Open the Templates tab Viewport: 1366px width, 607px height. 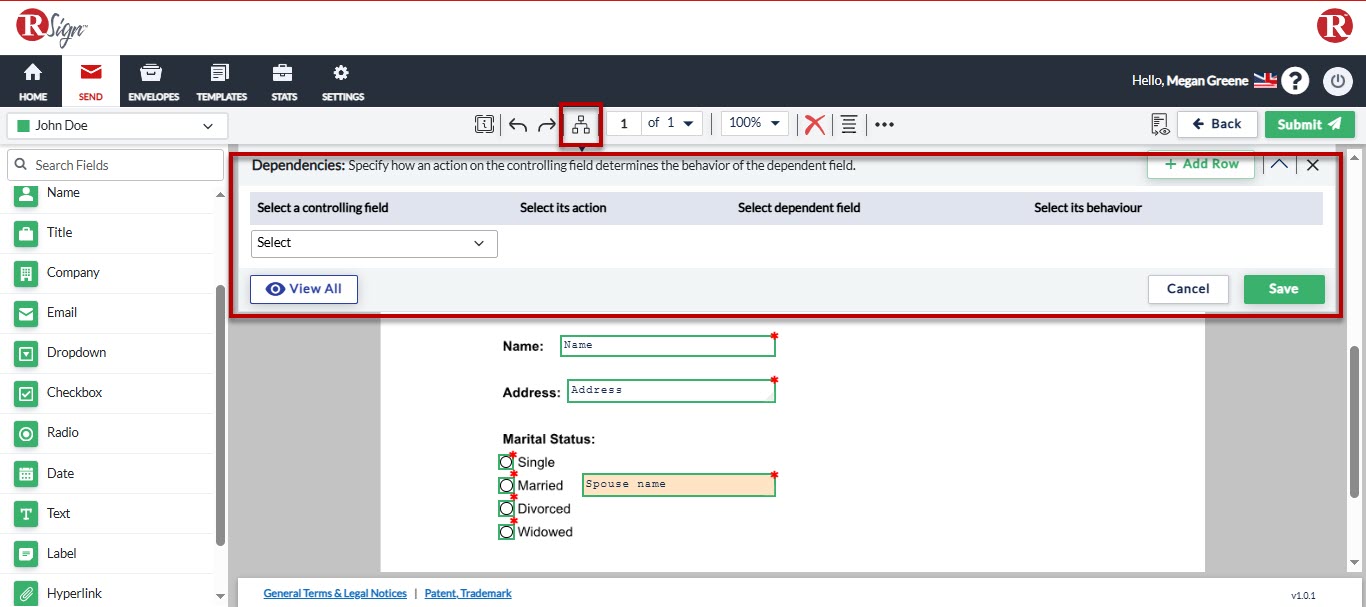tap(221, 82)
